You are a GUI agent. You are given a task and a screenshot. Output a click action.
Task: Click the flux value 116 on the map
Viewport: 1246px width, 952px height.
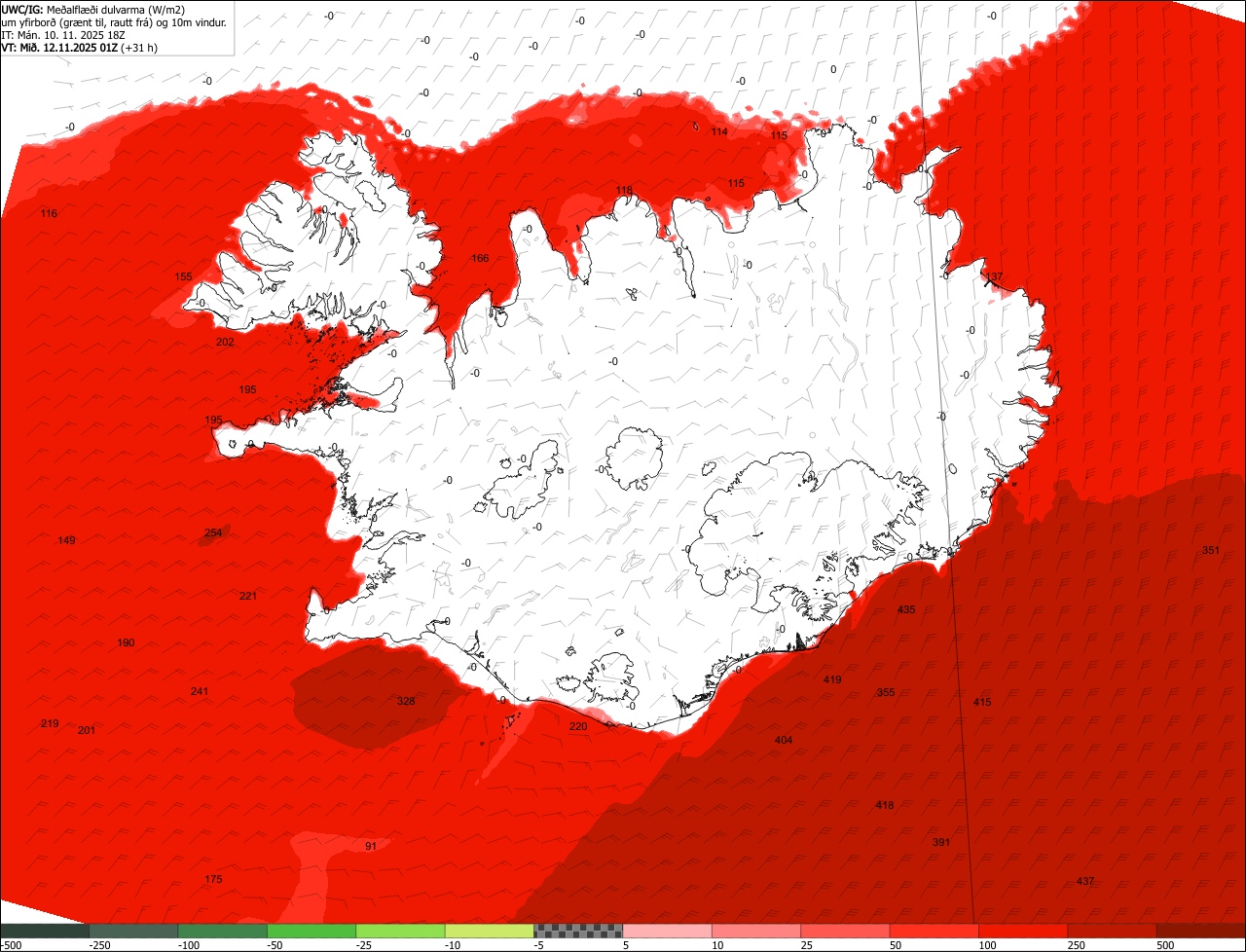pyautogui.click(x=49, y=213)
